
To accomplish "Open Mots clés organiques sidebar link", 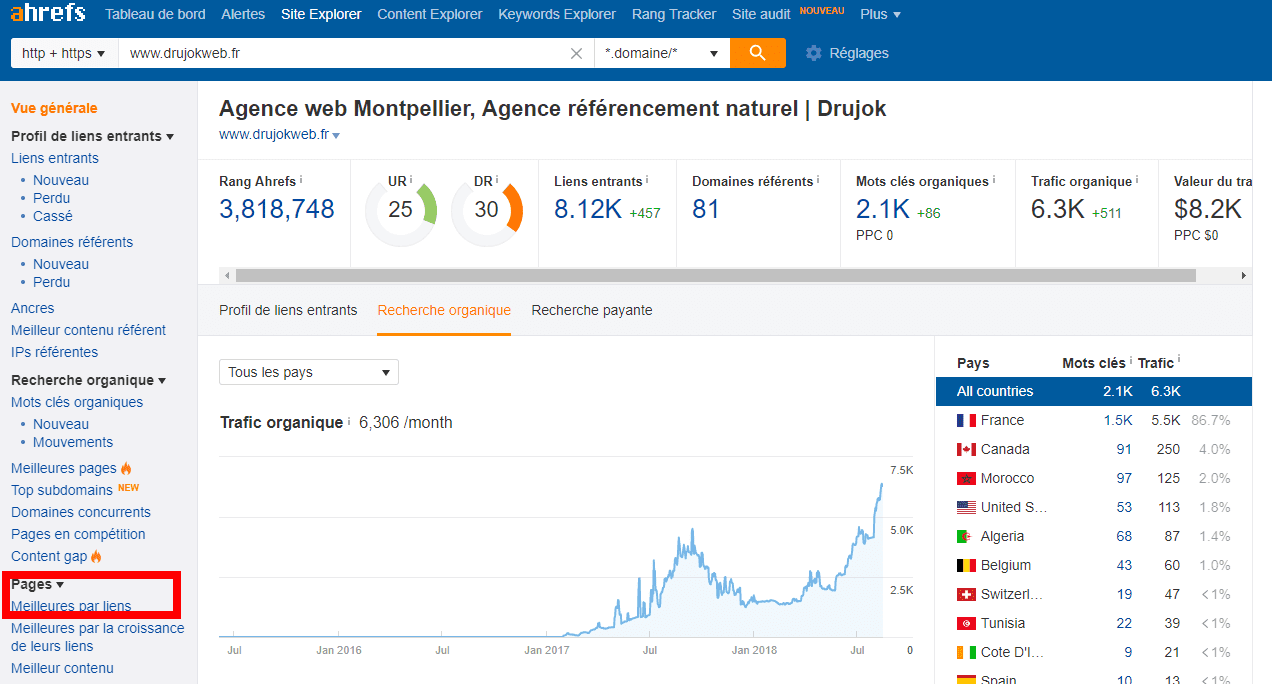I will [77, 402].
